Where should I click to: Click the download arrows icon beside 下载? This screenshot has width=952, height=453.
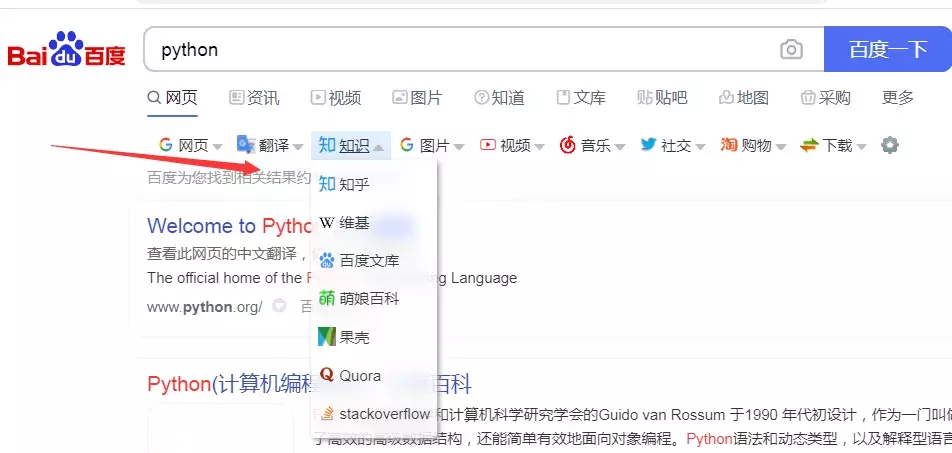[x=809, y=145]
